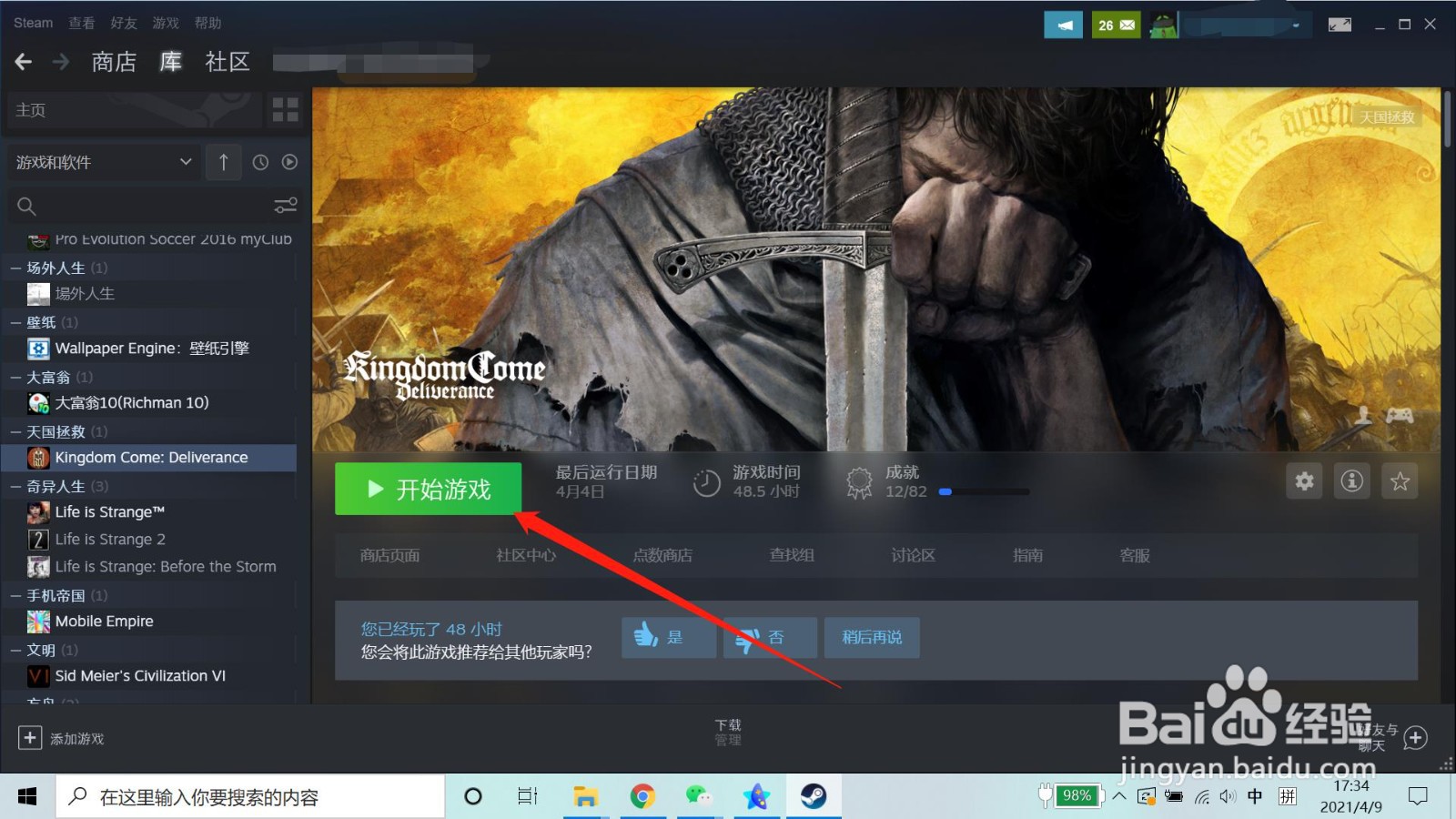Open advanced filter settings icon

(x=286, y=206)
